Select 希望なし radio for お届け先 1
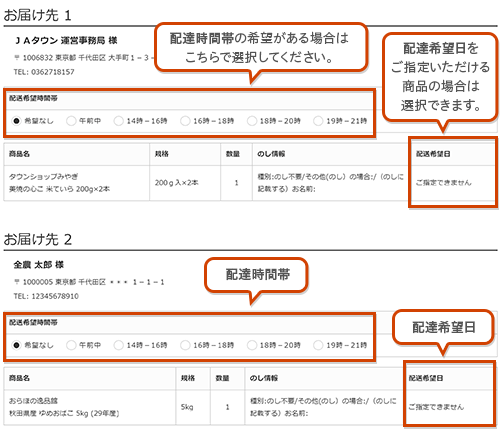This screenshot has height=432, width=500. pyautogui.click(x=16, y=121)
